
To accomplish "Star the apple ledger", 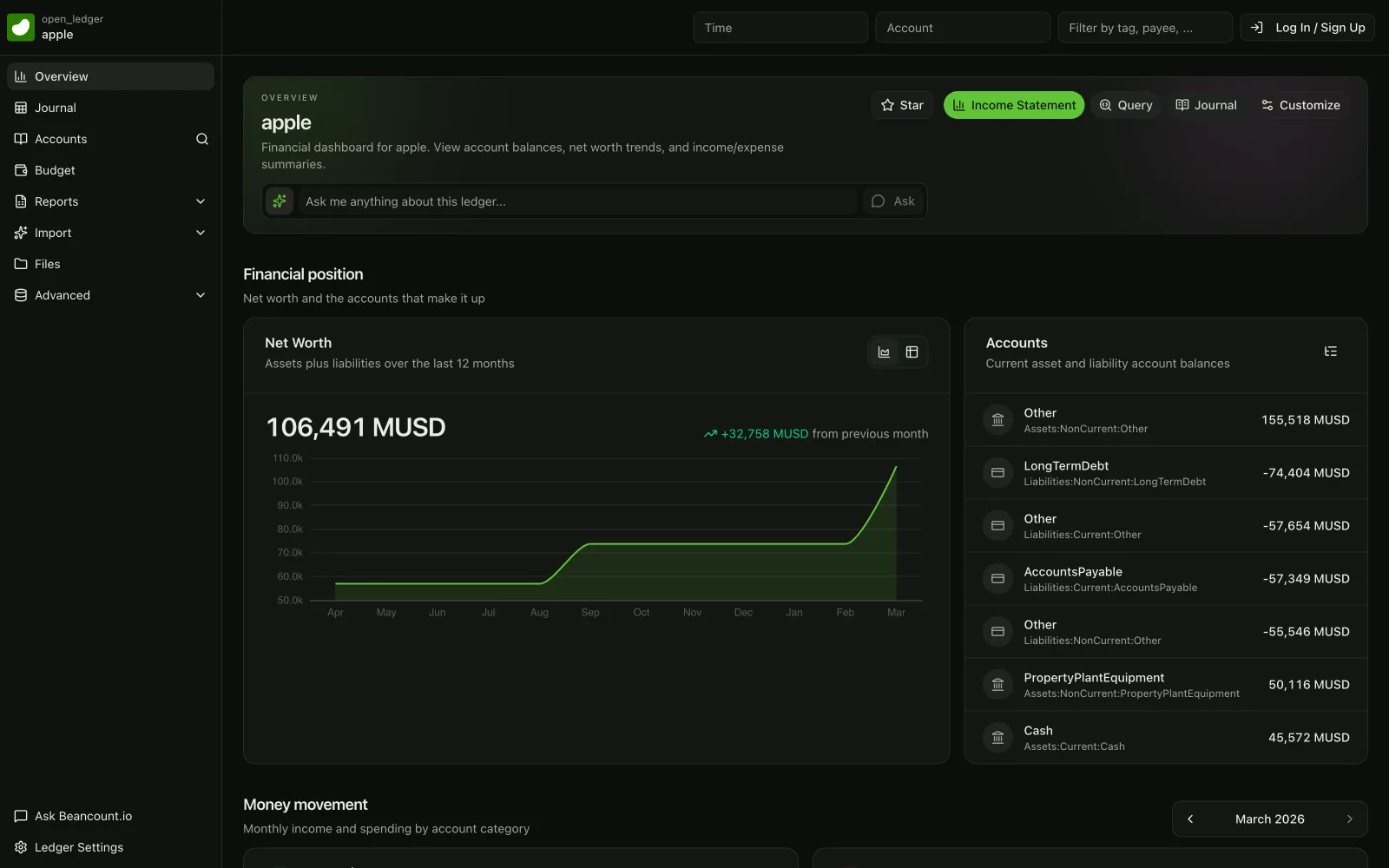I will [x=902, y=105].
